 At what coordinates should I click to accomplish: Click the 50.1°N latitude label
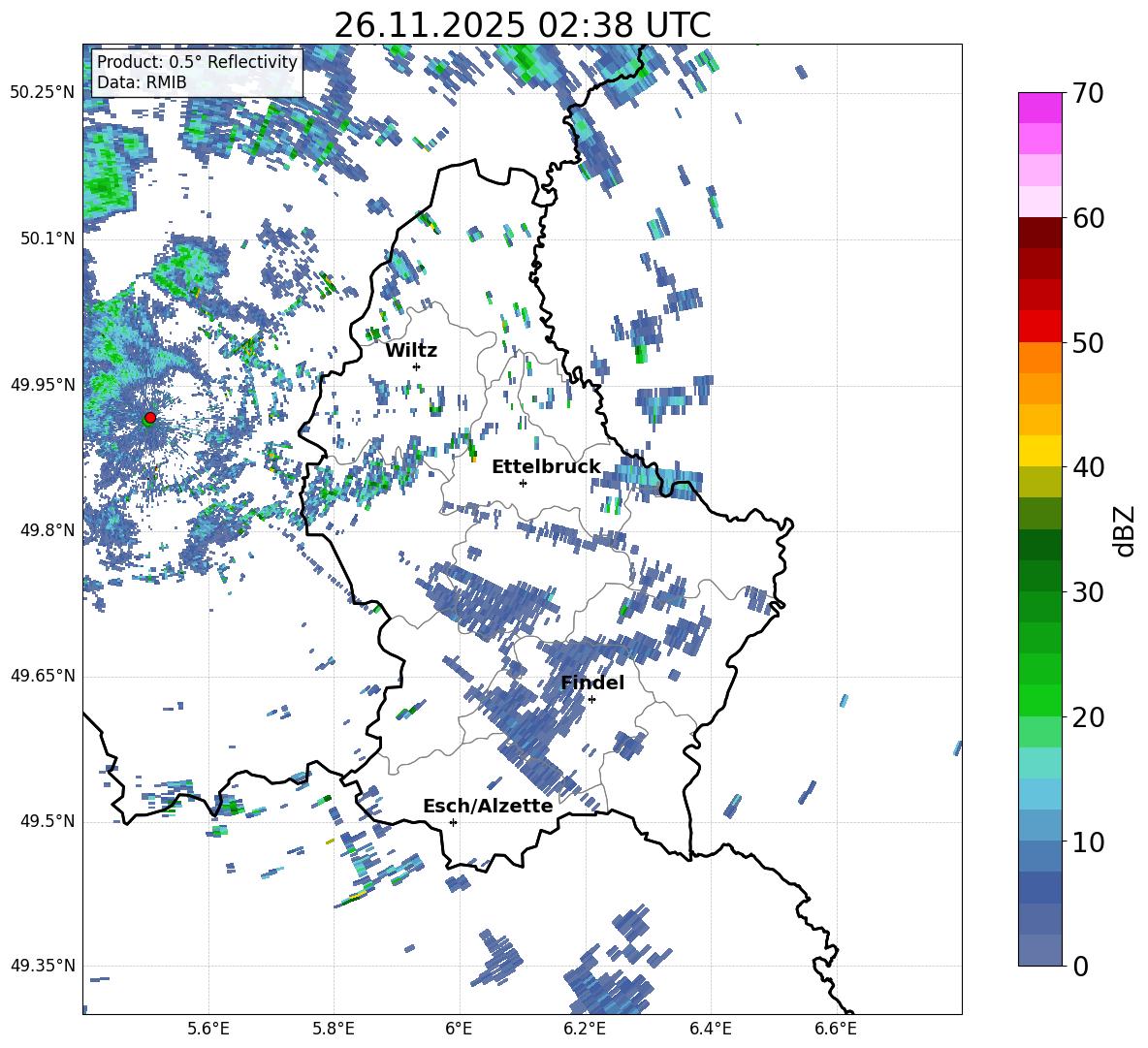[x=48, y=238]
